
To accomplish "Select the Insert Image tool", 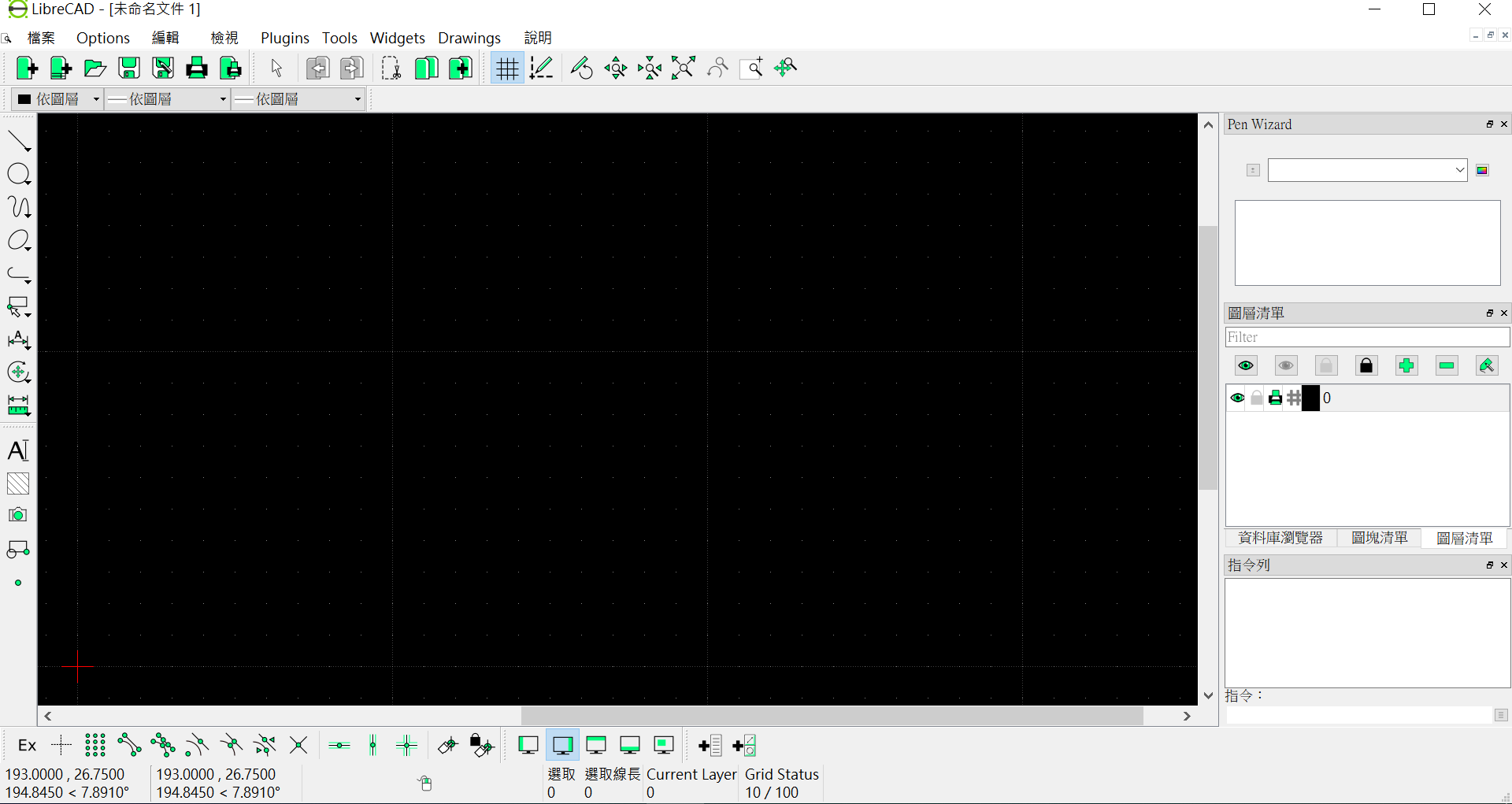I will pyautogui.click(x=18, y=515).
